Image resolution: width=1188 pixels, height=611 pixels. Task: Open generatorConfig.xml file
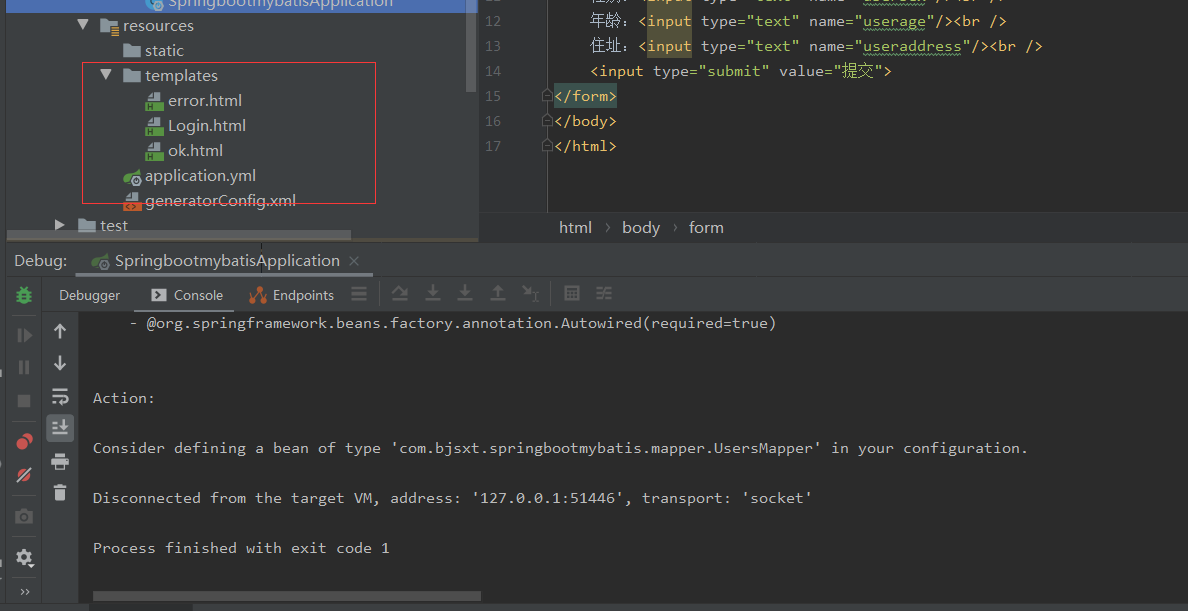[209, 201]
